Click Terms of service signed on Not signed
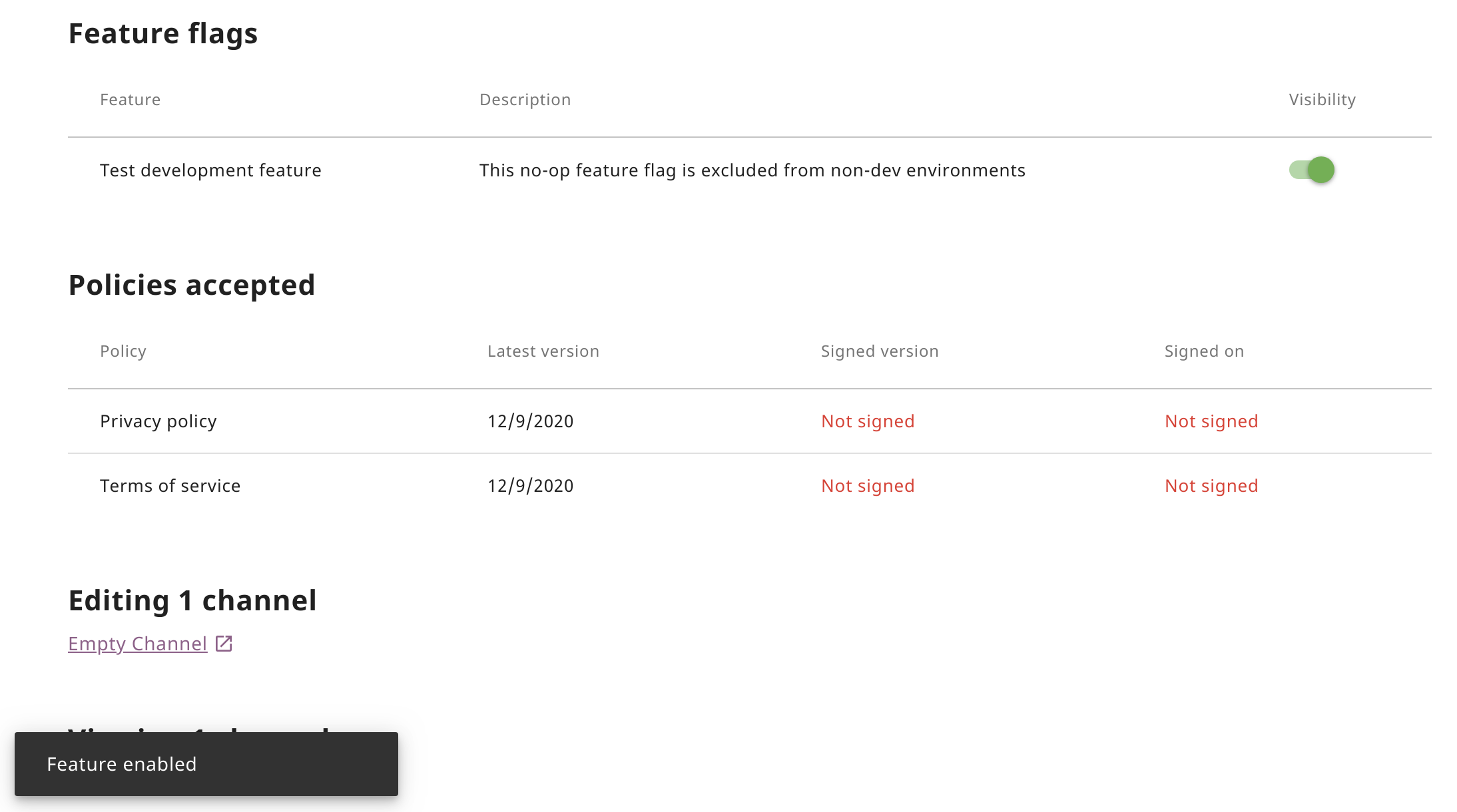The height and width of the screenshot is (812, 1457). pyautogui.click(x=1211, y=486)
